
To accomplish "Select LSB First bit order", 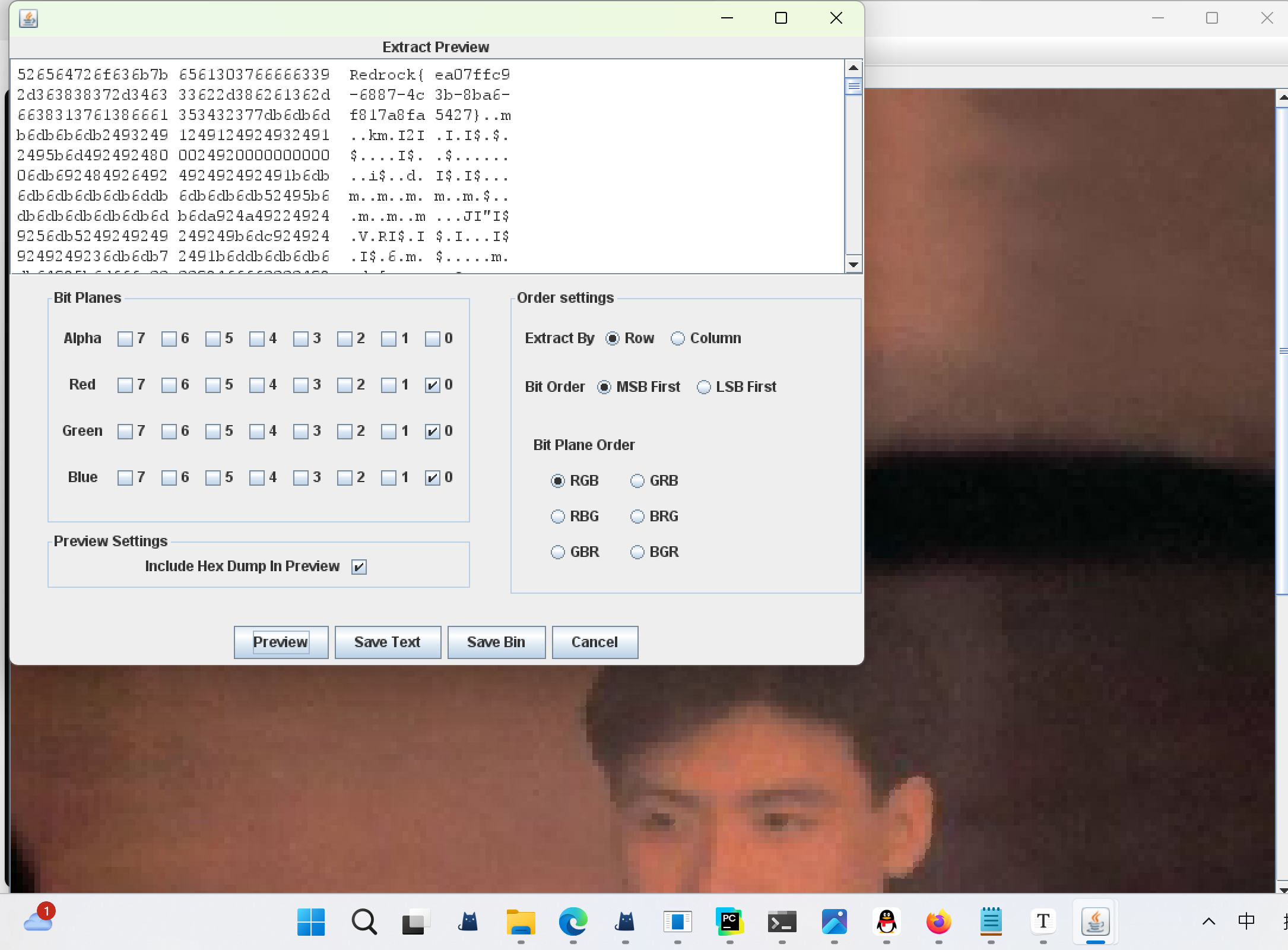I will click(704, 387).
